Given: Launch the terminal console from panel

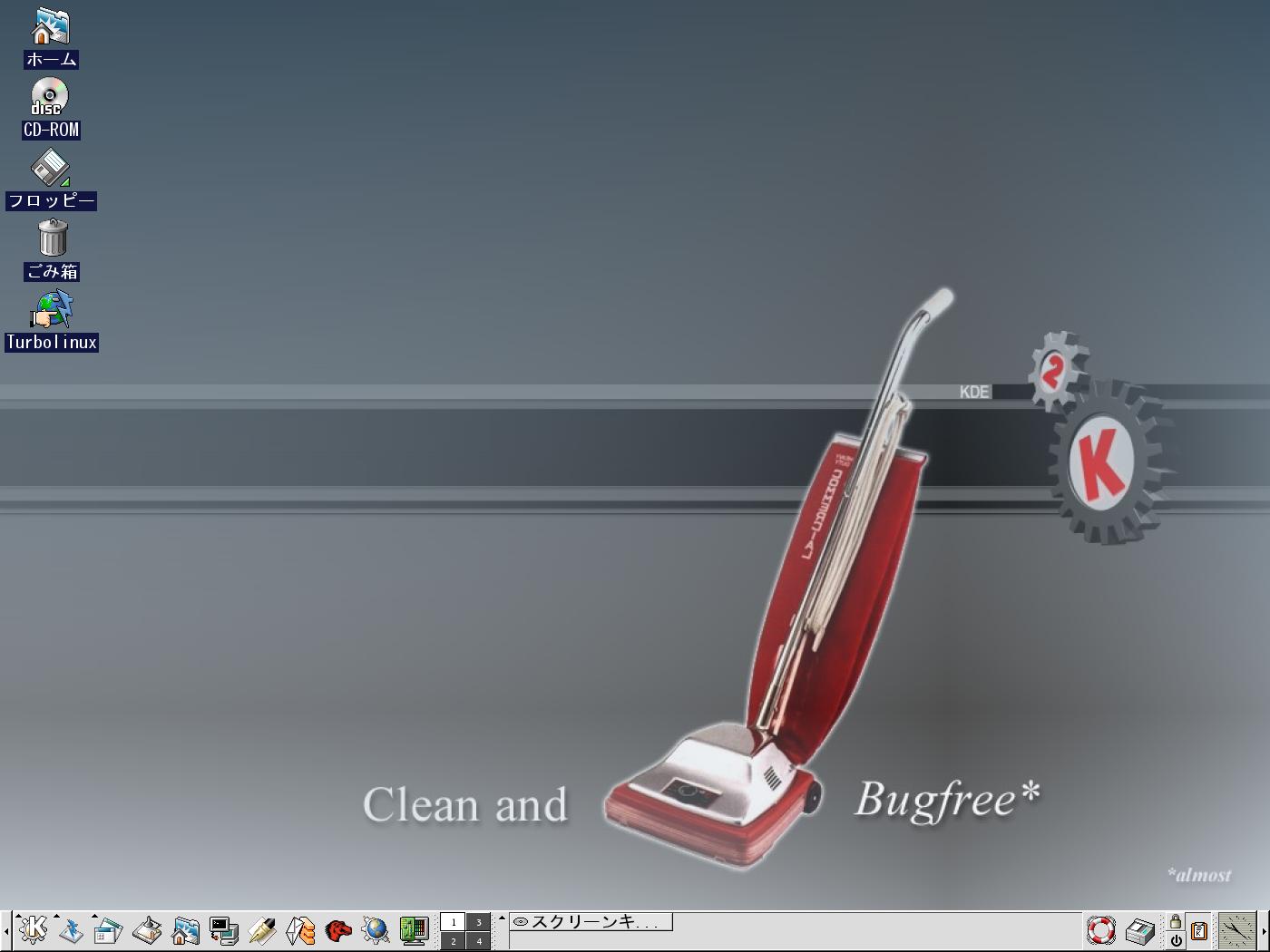Looking at the screenshot, I should click(223, 930).
